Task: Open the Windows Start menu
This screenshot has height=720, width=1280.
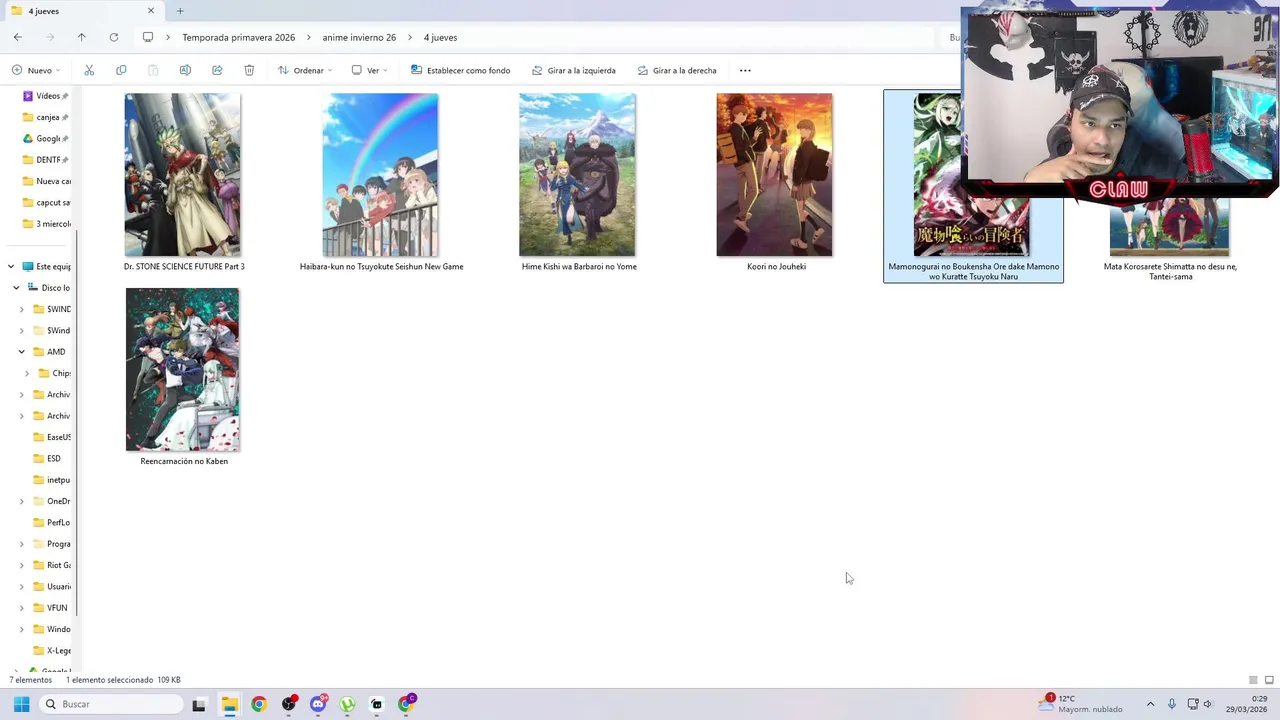Action: tap(21, 704)
